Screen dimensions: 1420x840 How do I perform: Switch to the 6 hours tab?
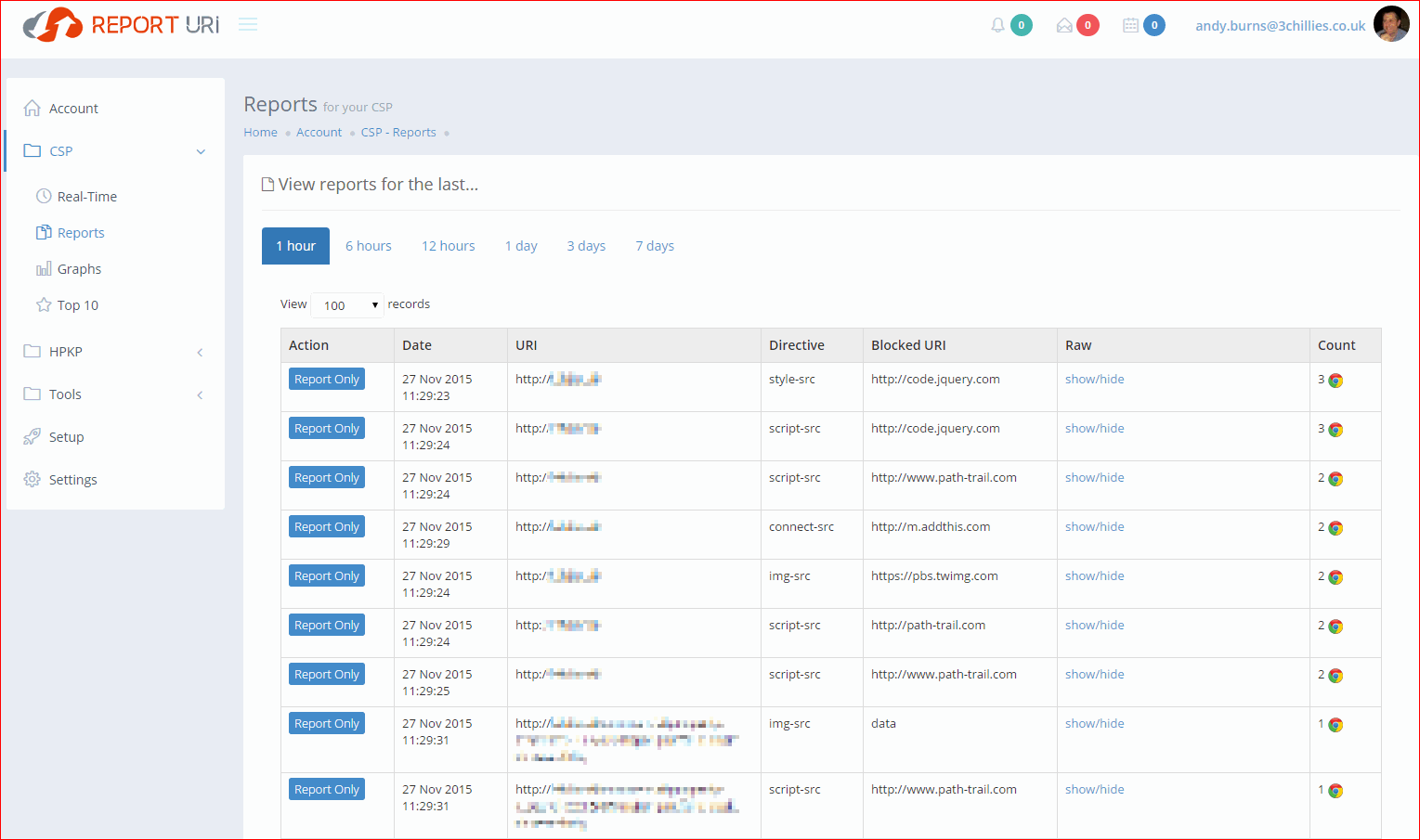tap(368, 246)
